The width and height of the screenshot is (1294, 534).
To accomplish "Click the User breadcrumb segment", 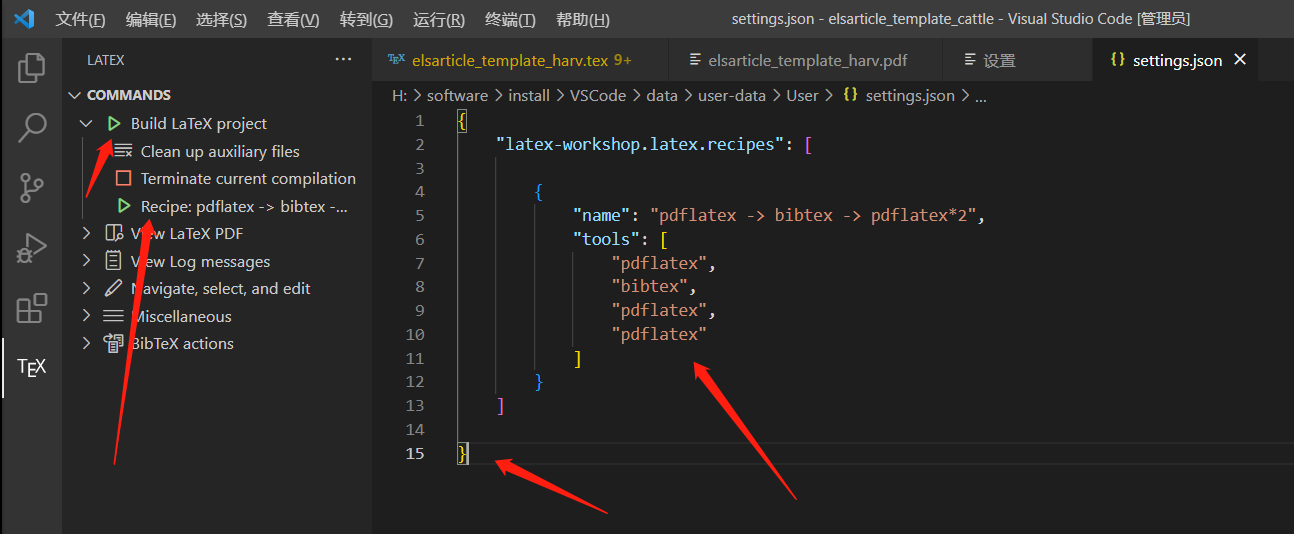I will (802, 96).
